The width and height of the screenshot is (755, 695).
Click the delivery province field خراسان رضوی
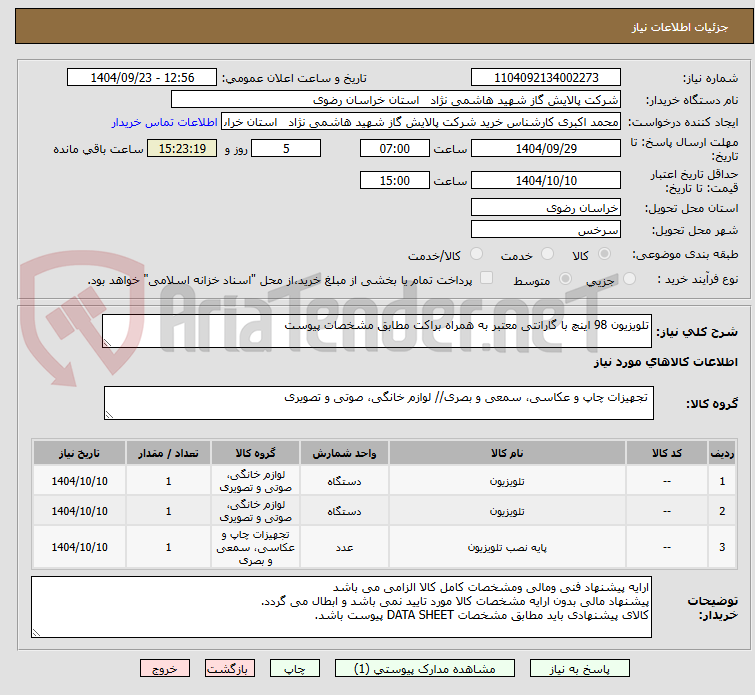tap(546, 208)
